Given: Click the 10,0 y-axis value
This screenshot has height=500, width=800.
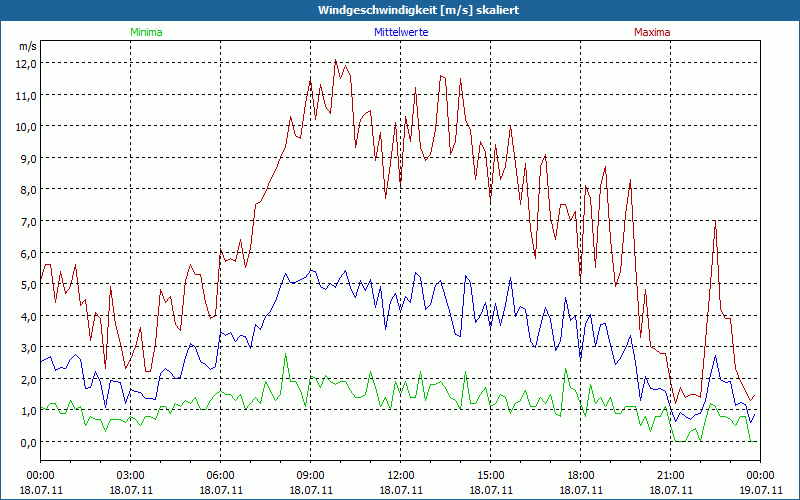Looking at the screenshot, I should pyautogui.click(x=26, y=126).
